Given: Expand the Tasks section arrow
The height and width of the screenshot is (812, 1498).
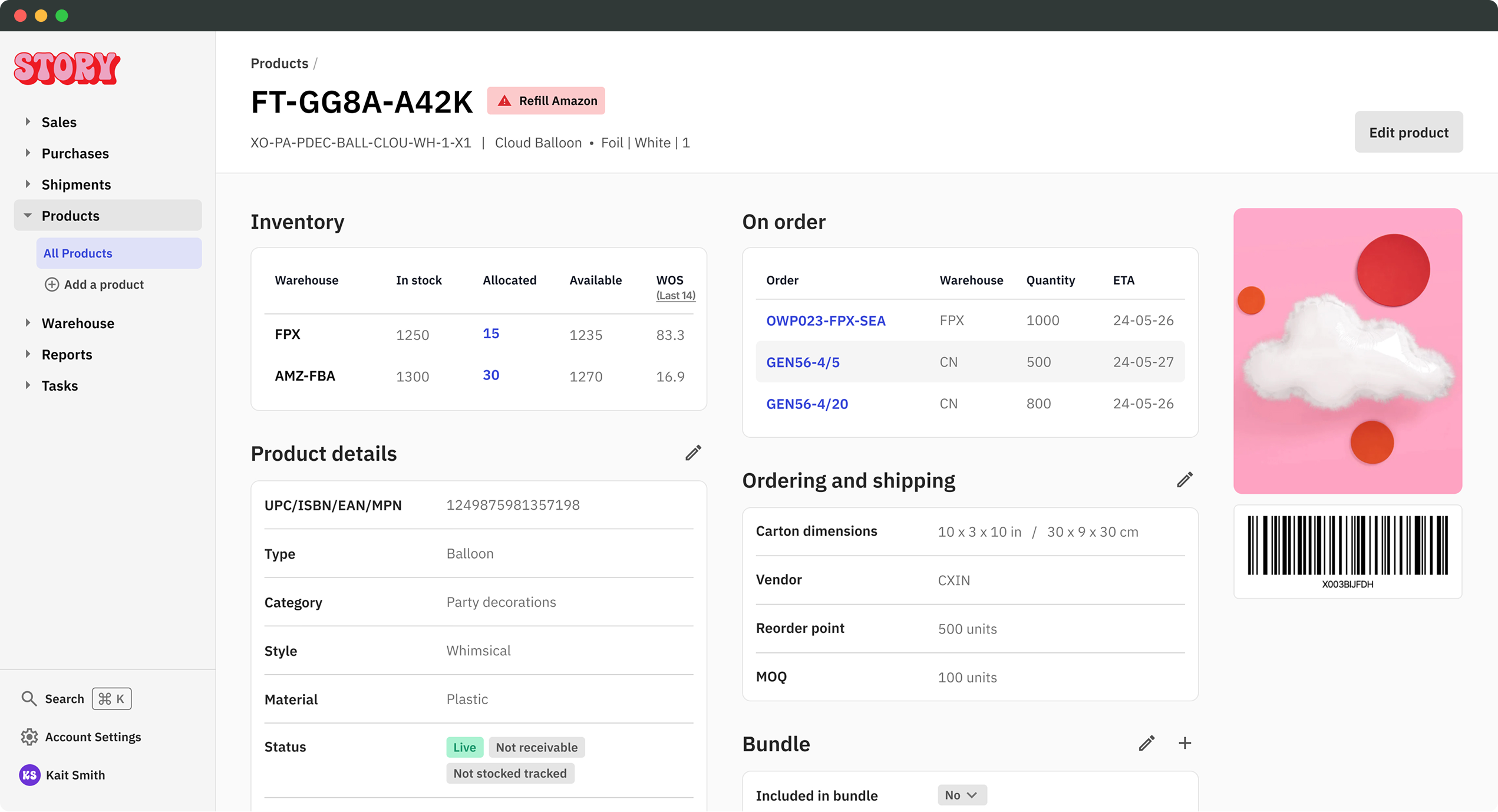Looking at the screenshot, I should 28,385.
